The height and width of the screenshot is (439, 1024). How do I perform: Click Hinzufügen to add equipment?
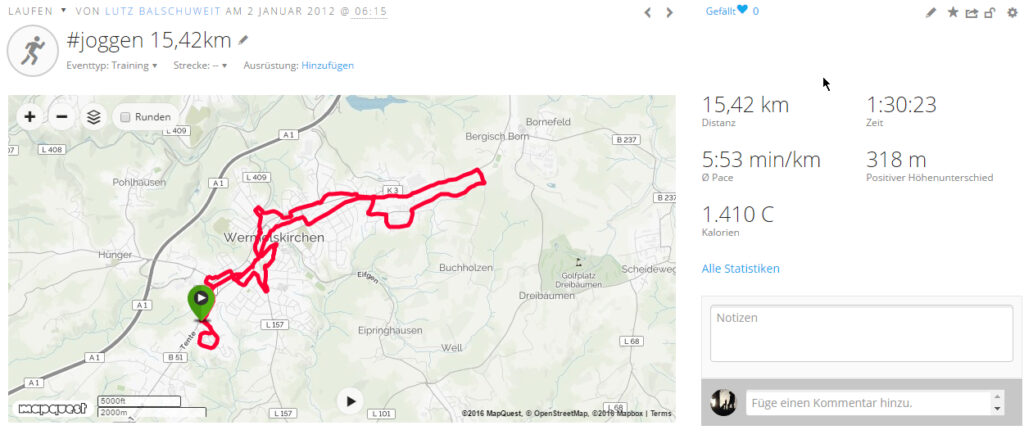click(327, 65)
